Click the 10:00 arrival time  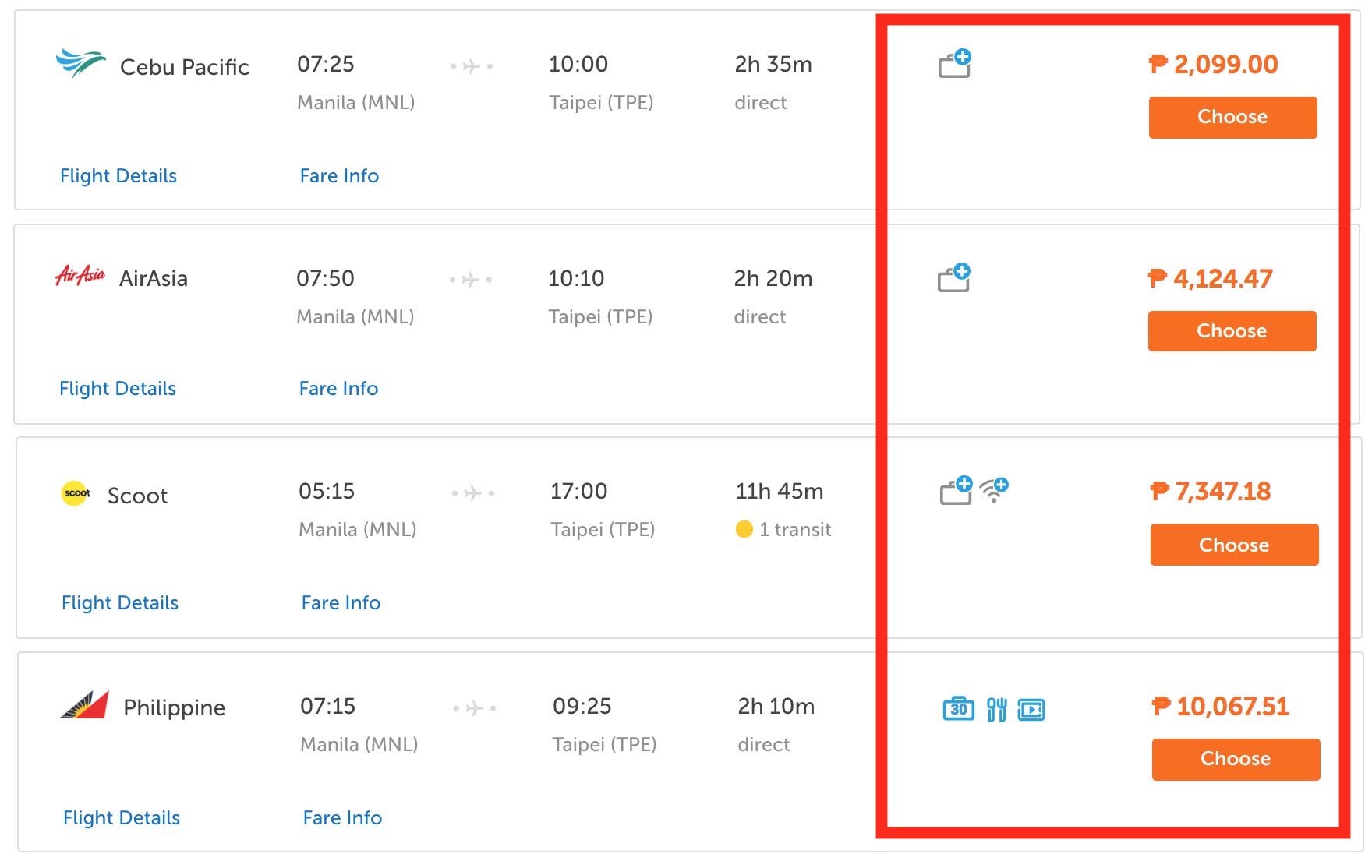[578, 65]
